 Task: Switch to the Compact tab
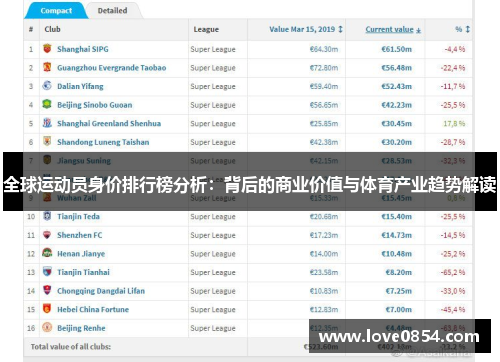(56, 11)
